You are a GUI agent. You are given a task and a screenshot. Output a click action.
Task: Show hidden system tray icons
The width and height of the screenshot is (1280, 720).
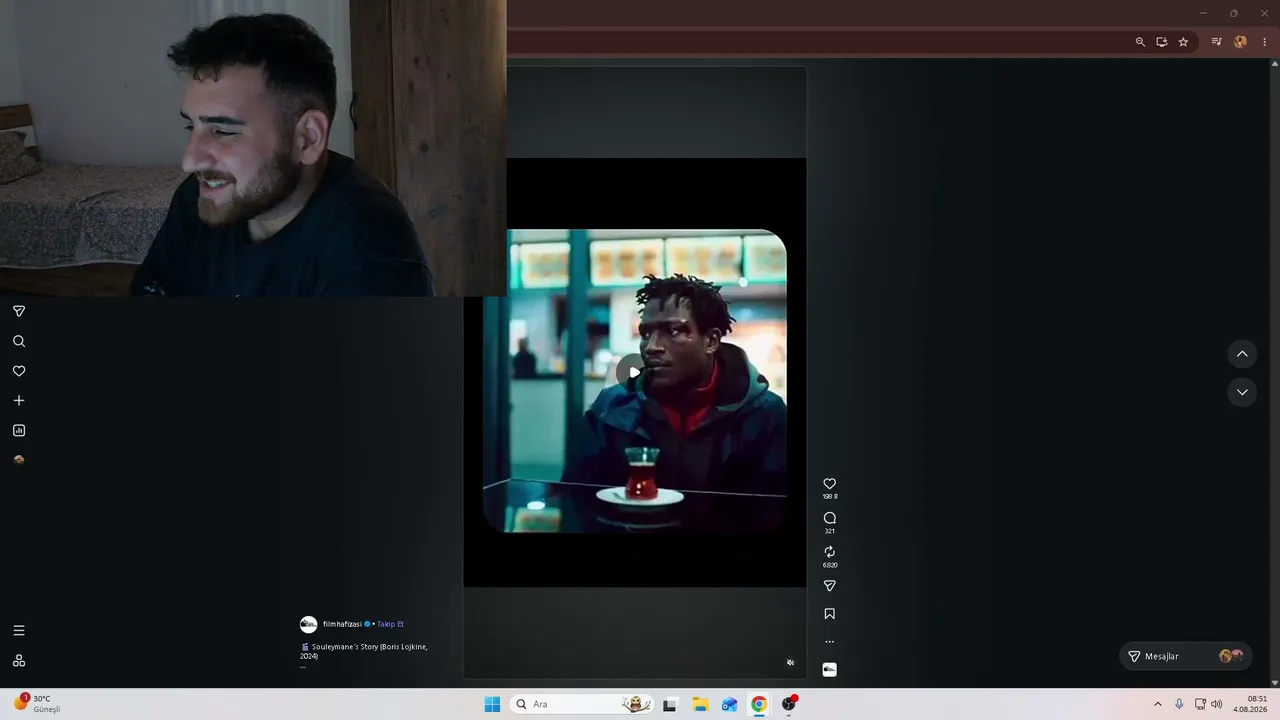(1158, 704)
